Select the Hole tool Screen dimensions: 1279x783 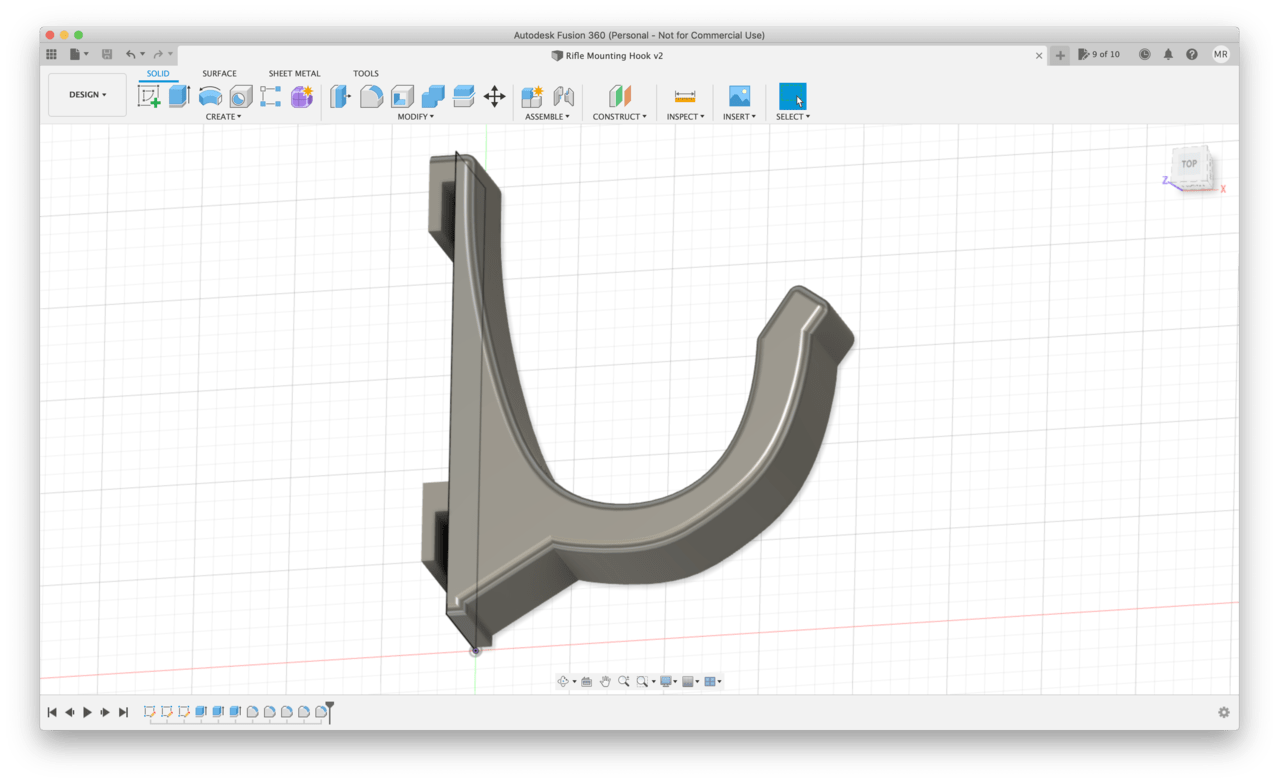(x=241, y=96)
